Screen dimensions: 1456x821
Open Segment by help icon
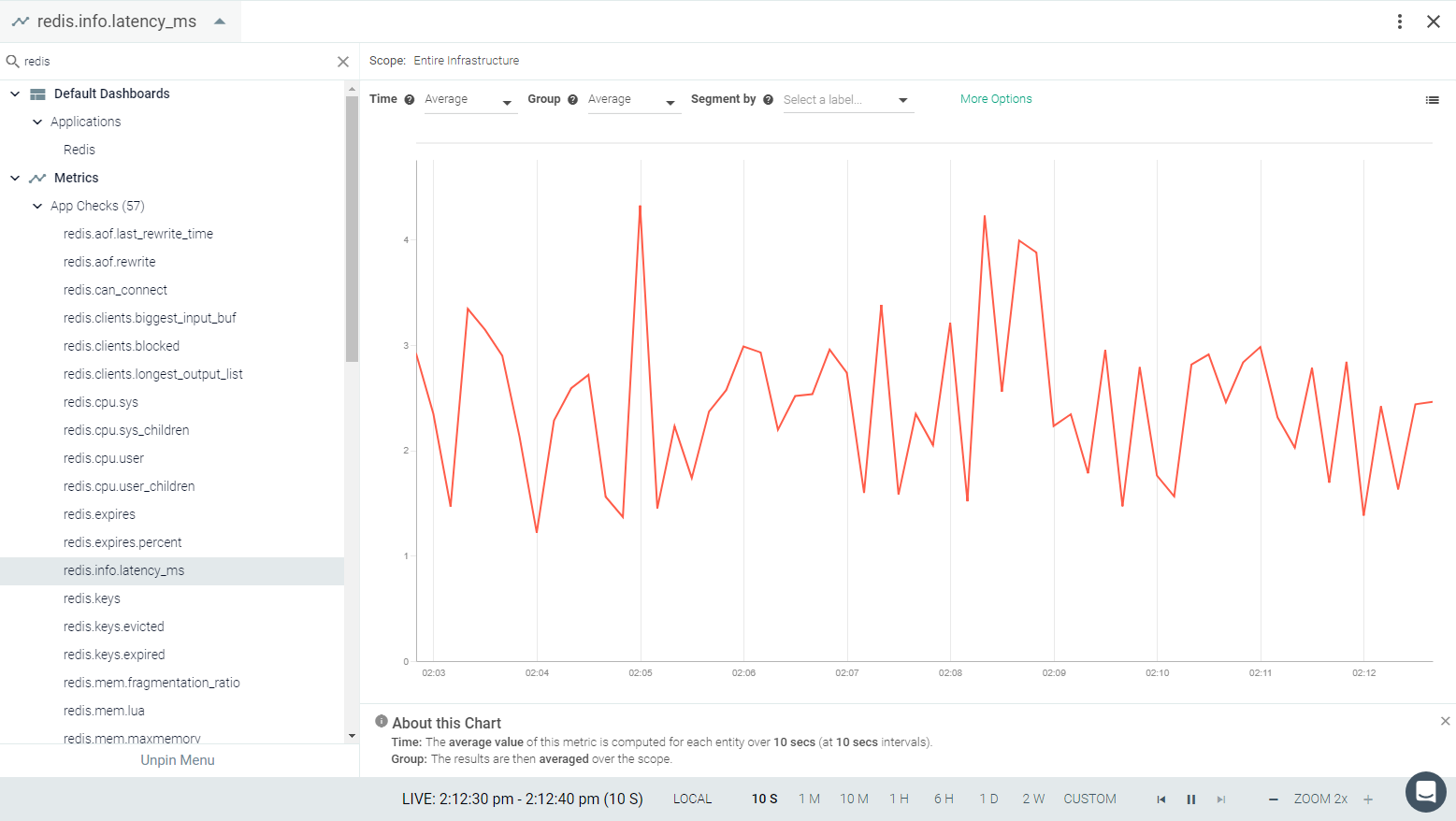click(x=769, y=100)
